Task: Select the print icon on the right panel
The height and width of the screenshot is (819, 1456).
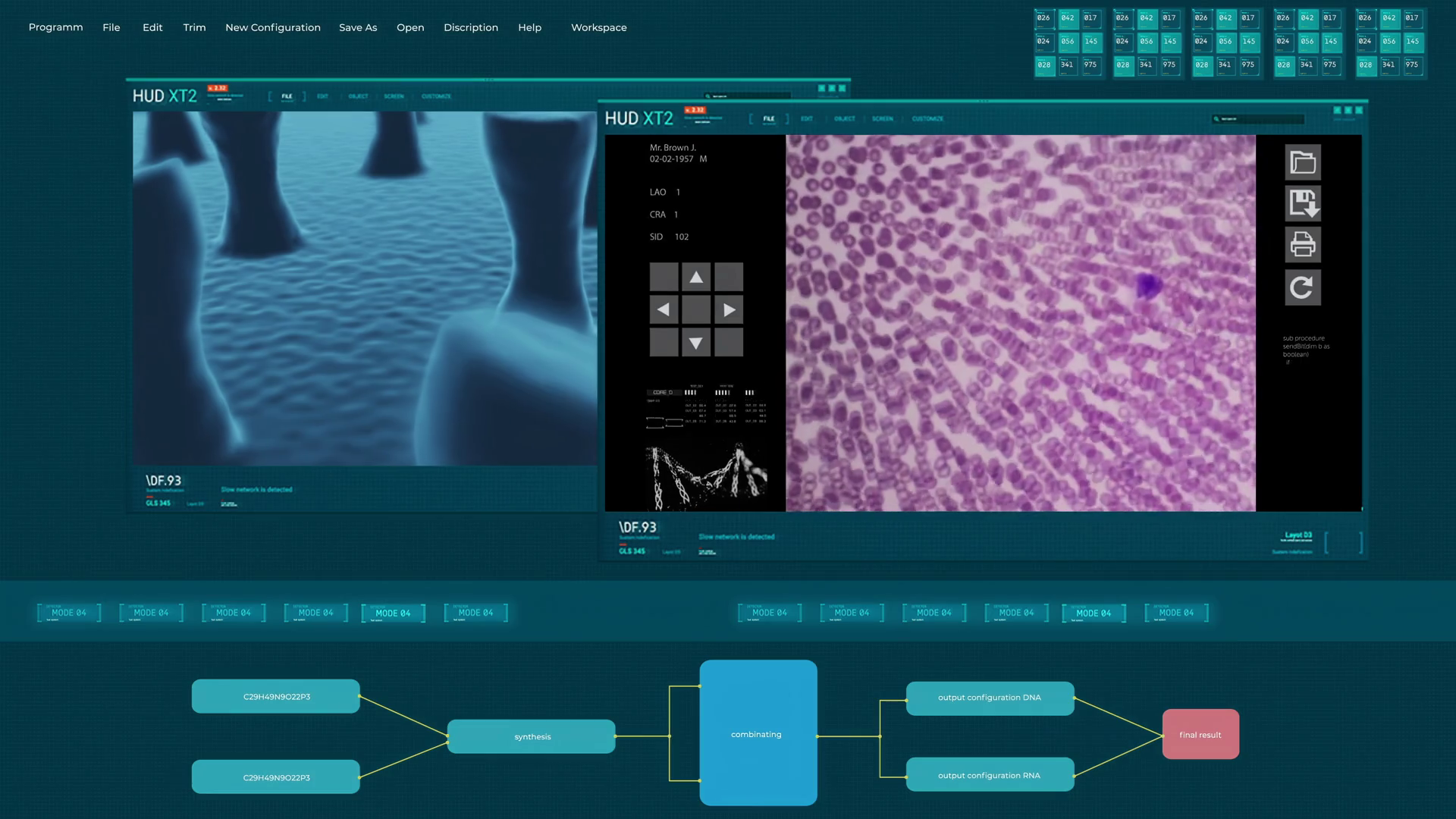Action: (x=1302, y=245)
